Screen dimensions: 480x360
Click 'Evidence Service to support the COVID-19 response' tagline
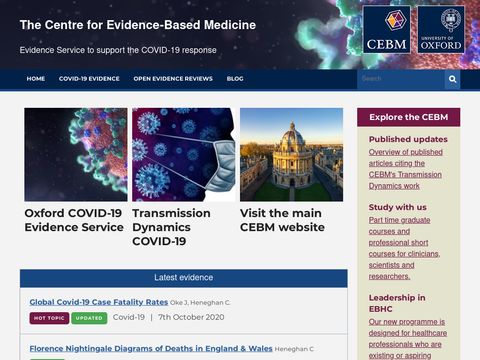(118, 50)
